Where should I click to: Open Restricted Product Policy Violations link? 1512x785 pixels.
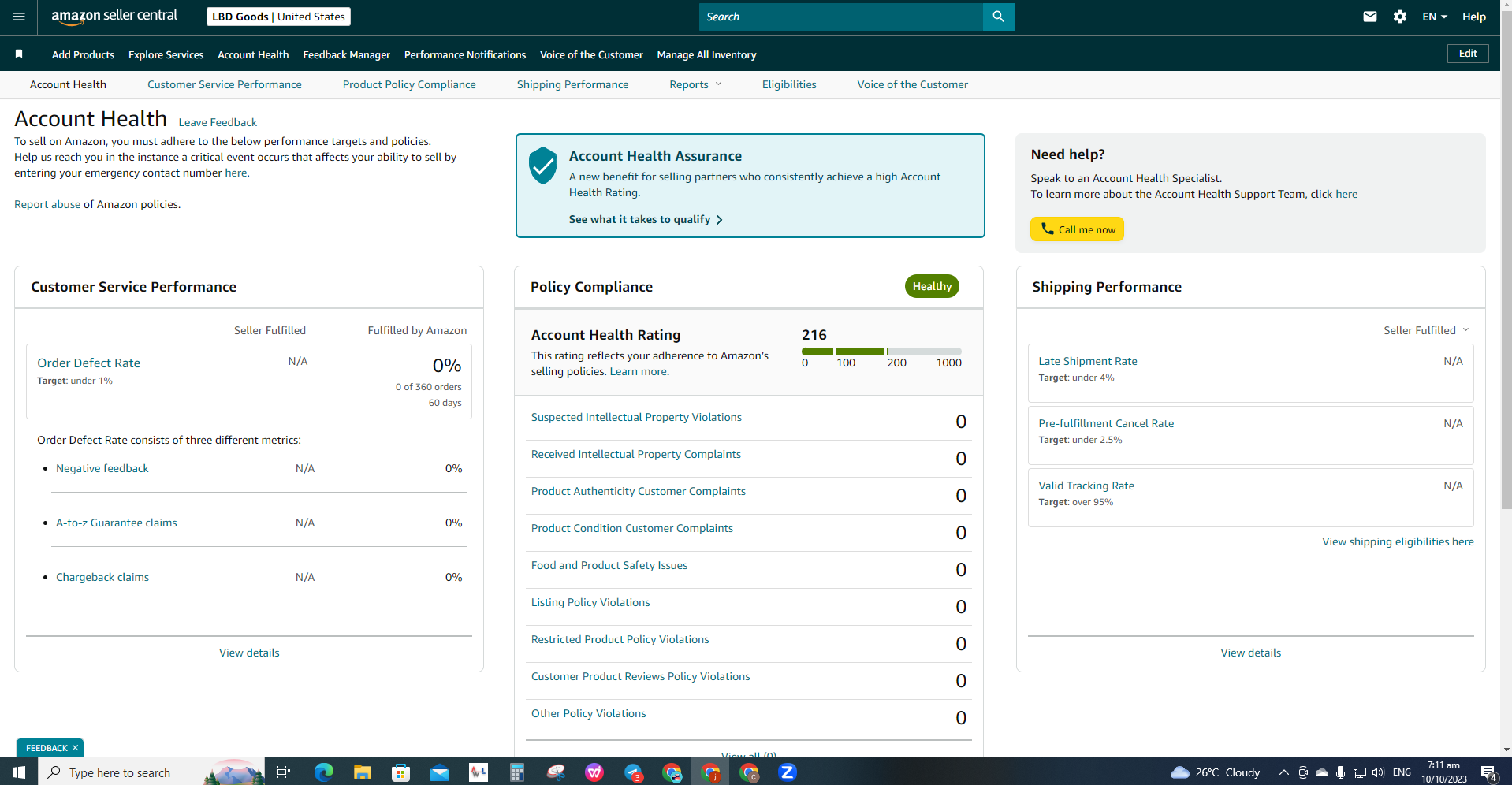[620, 639]
